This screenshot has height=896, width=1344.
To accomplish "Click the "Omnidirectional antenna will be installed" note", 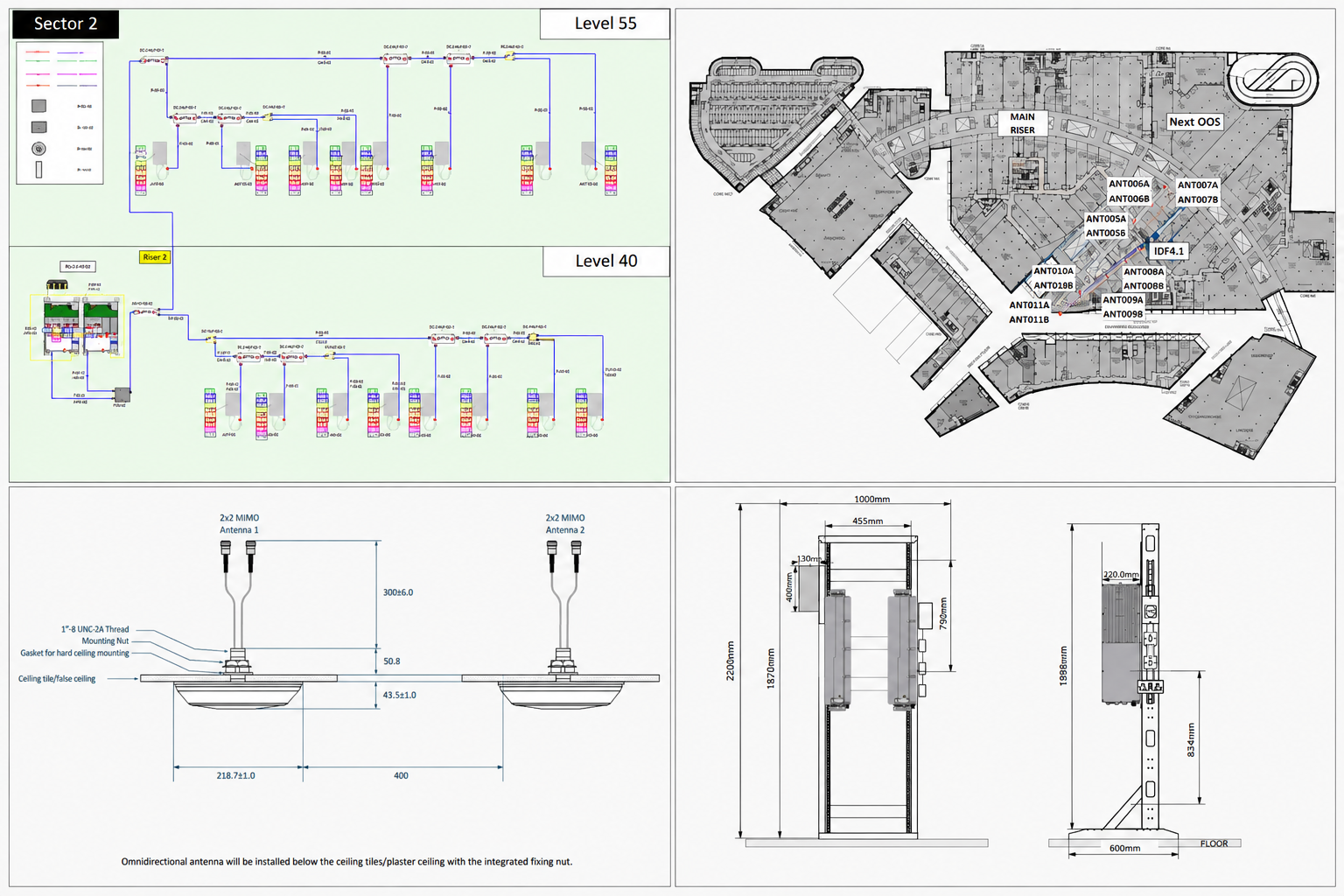I will pos(346,862).
